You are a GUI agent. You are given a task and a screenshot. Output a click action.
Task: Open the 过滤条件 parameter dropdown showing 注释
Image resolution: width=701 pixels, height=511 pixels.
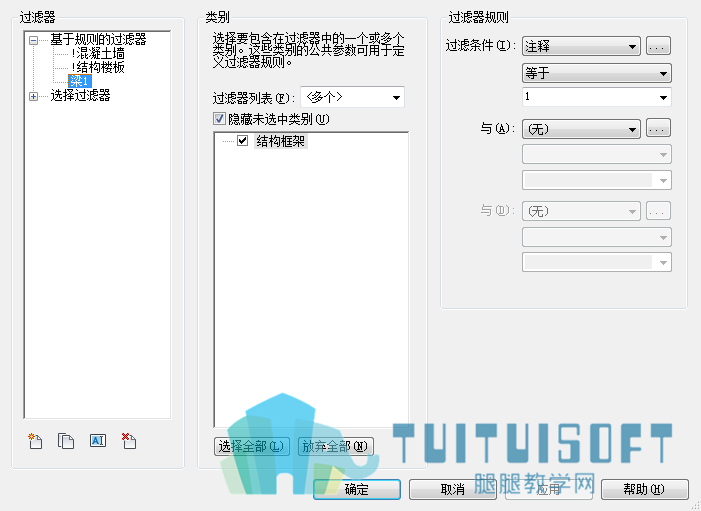pyautogui.click(x=581, y=46)
